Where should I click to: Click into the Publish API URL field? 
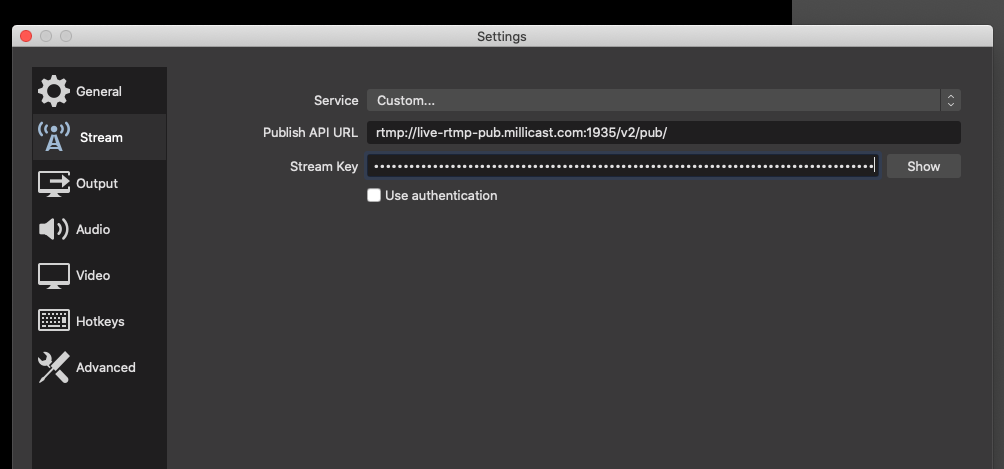[662, 132]
